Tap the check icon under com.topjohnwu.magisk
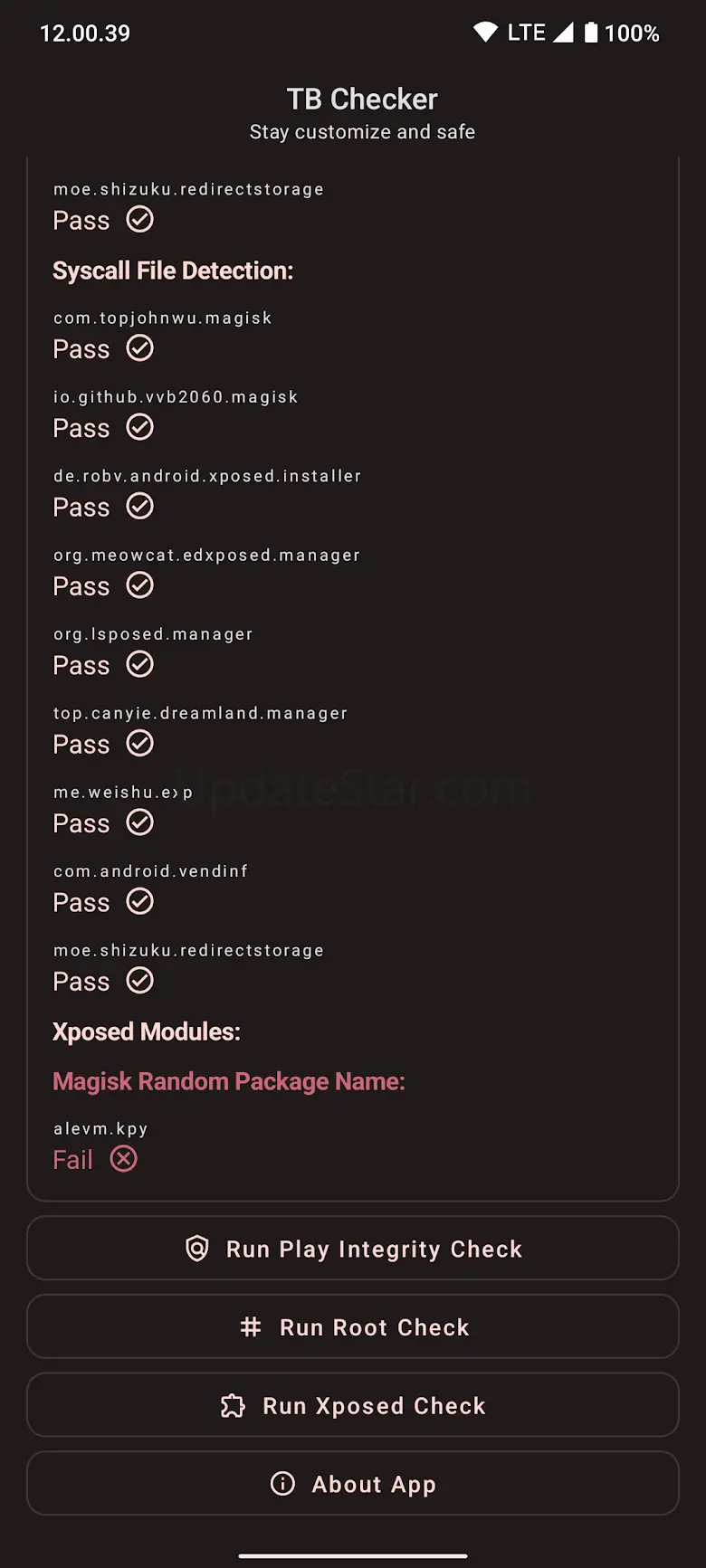706x1568 pixels. (140, 348)
